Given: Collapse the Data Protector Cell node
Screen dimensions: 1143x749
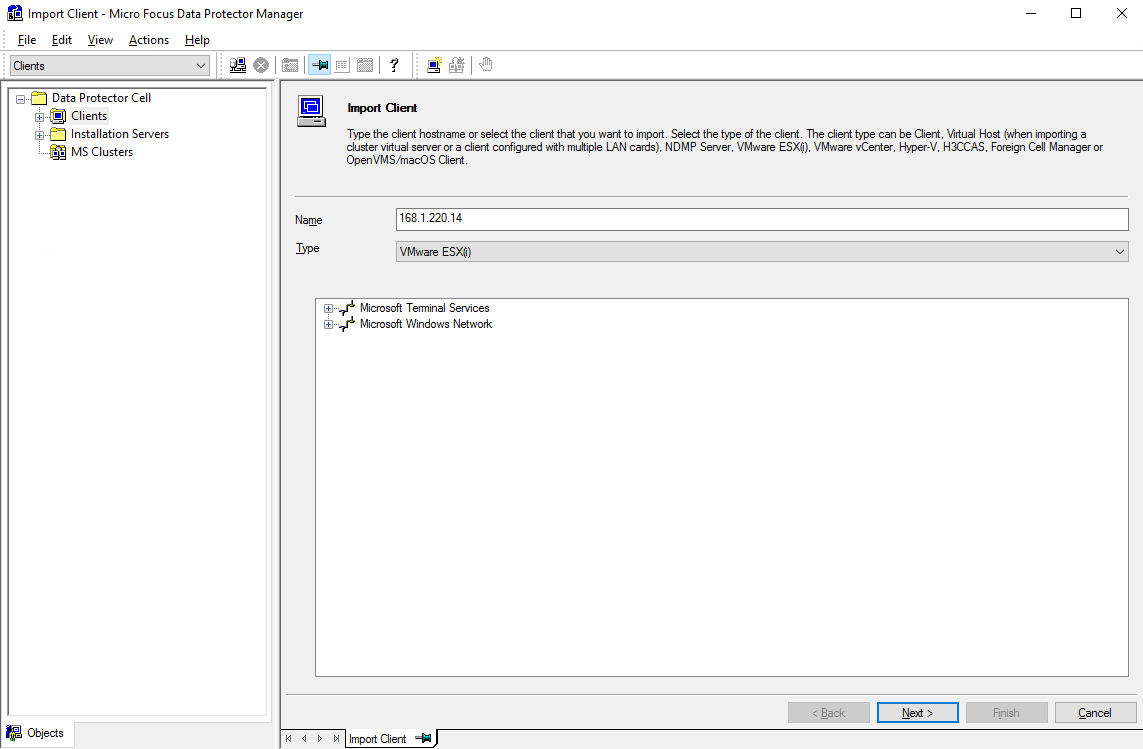Looking at the screenshot, I should pyautogui.click(x=20, y=98).
